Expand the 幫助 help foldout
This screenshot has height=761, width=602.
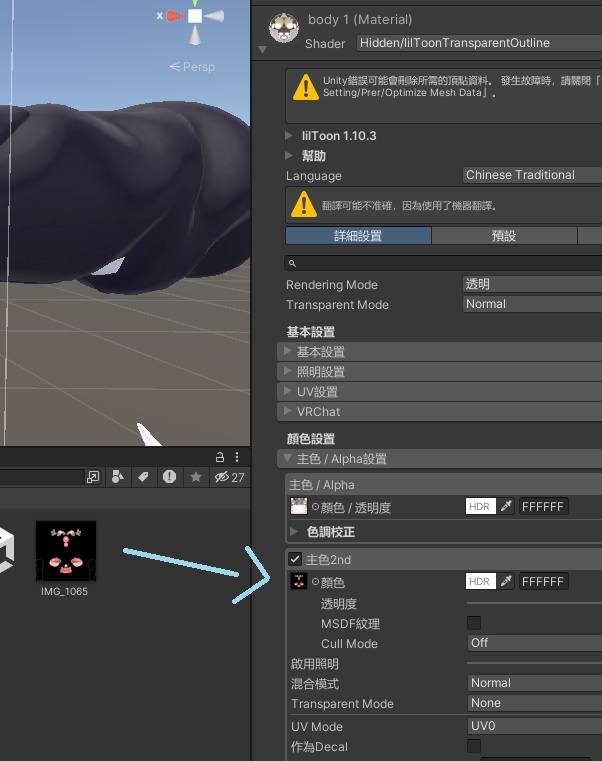coord(289,155)
